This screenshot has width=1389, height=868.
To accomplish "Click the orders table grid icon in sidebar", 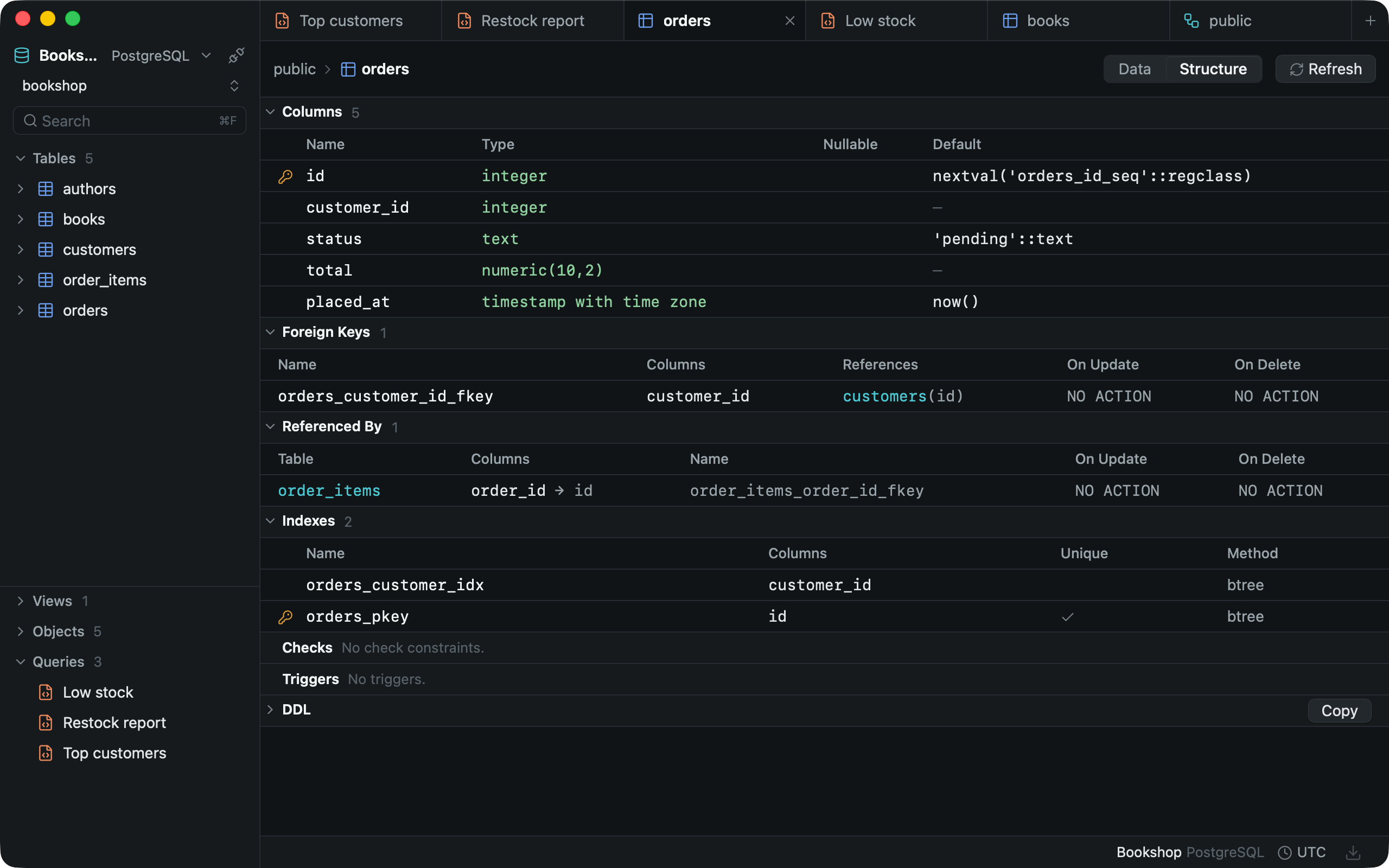I will coord(46,310).
